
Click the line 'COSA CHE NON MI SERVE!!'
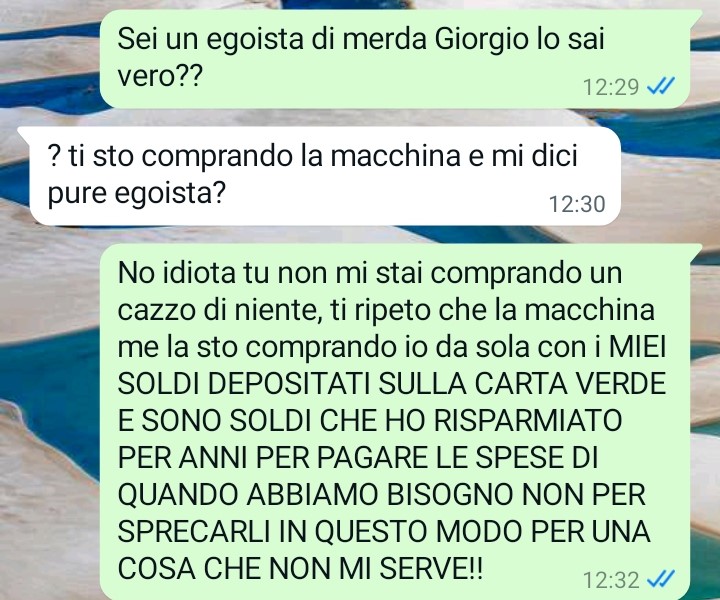(300, 568)
